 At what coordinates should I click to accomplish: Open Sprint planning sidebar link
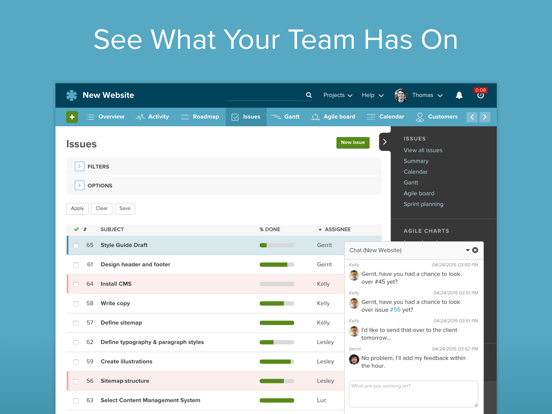(x=424, y=204)
